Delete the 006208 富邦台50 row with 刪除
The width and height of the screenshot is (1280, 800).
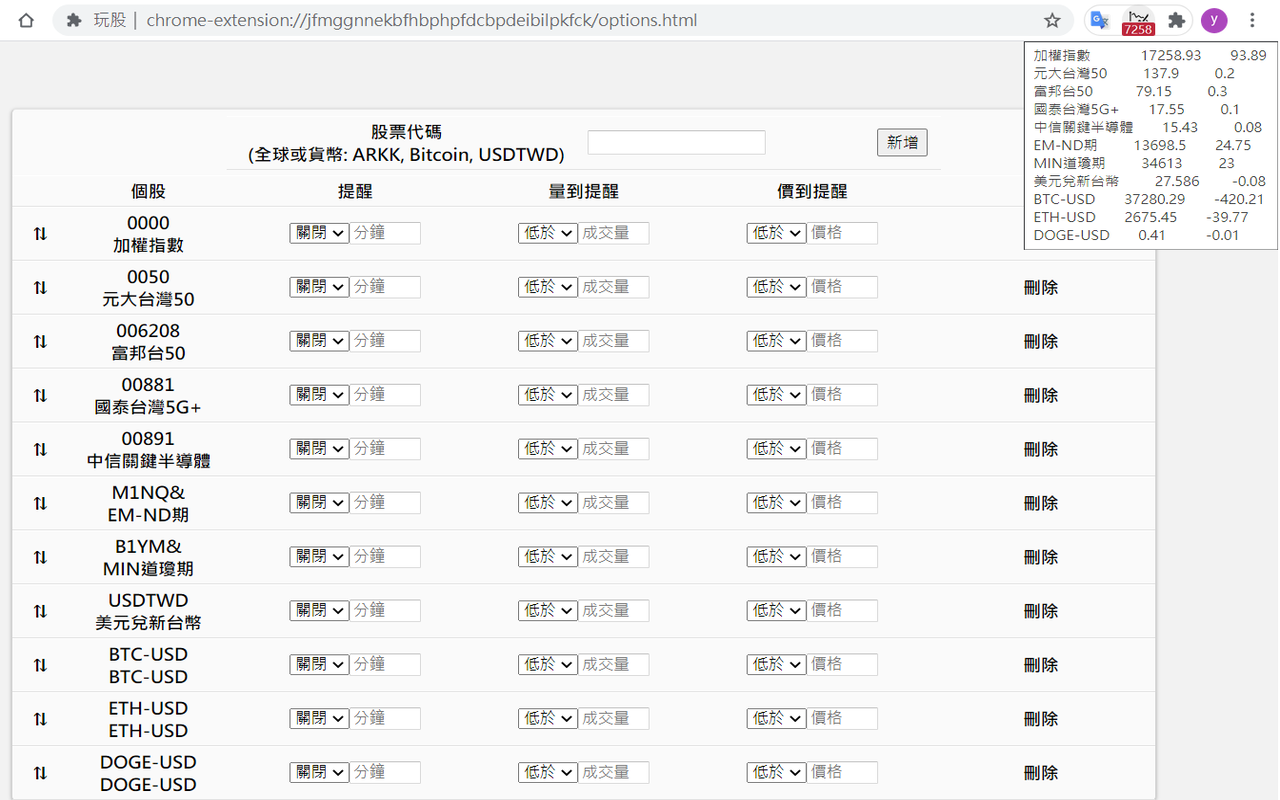coord(1041,342)
